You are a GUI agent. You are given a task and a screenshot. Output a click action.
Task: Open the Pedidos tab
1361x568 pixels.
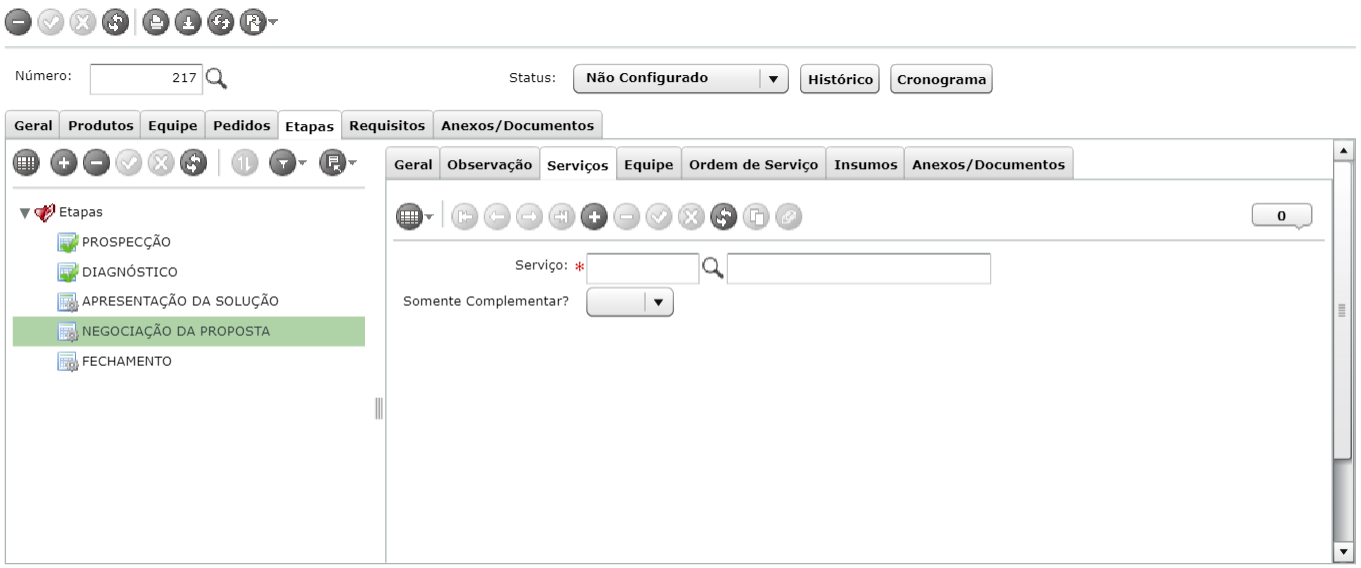(x=241, y=125)
